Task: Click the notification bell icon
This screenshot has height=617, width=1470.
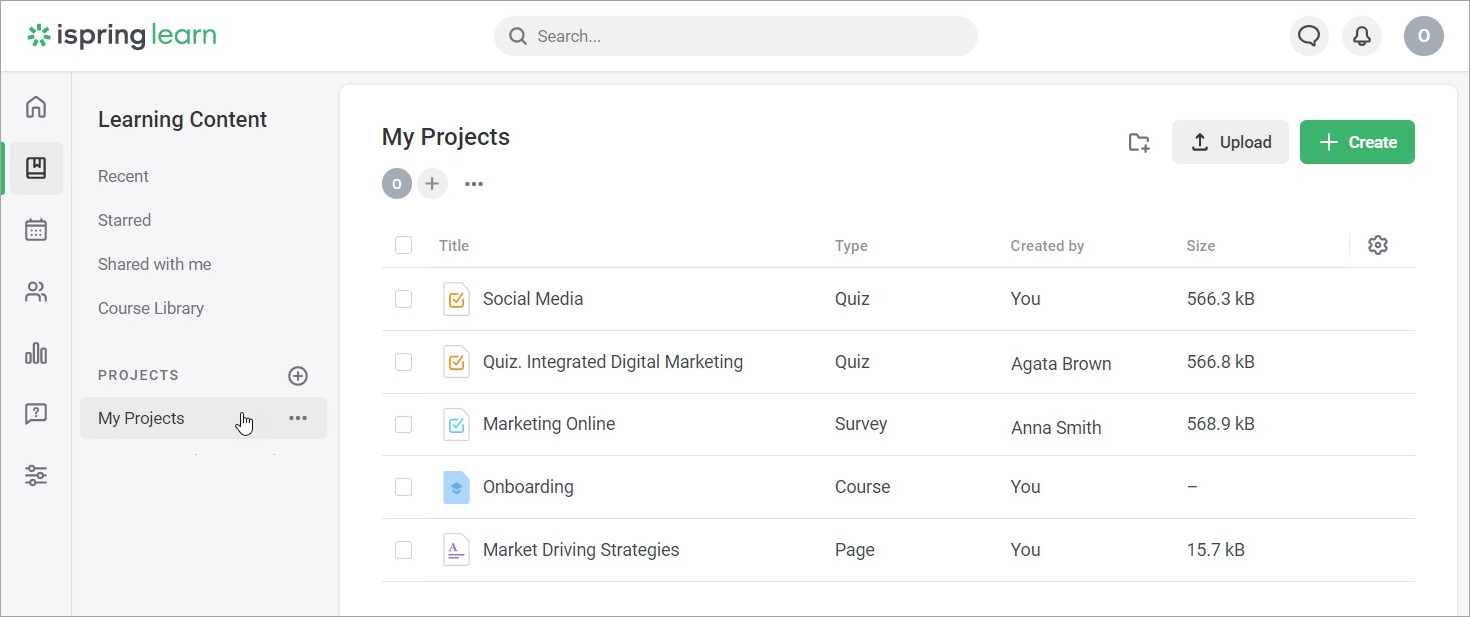Action: pos(1361,36)
